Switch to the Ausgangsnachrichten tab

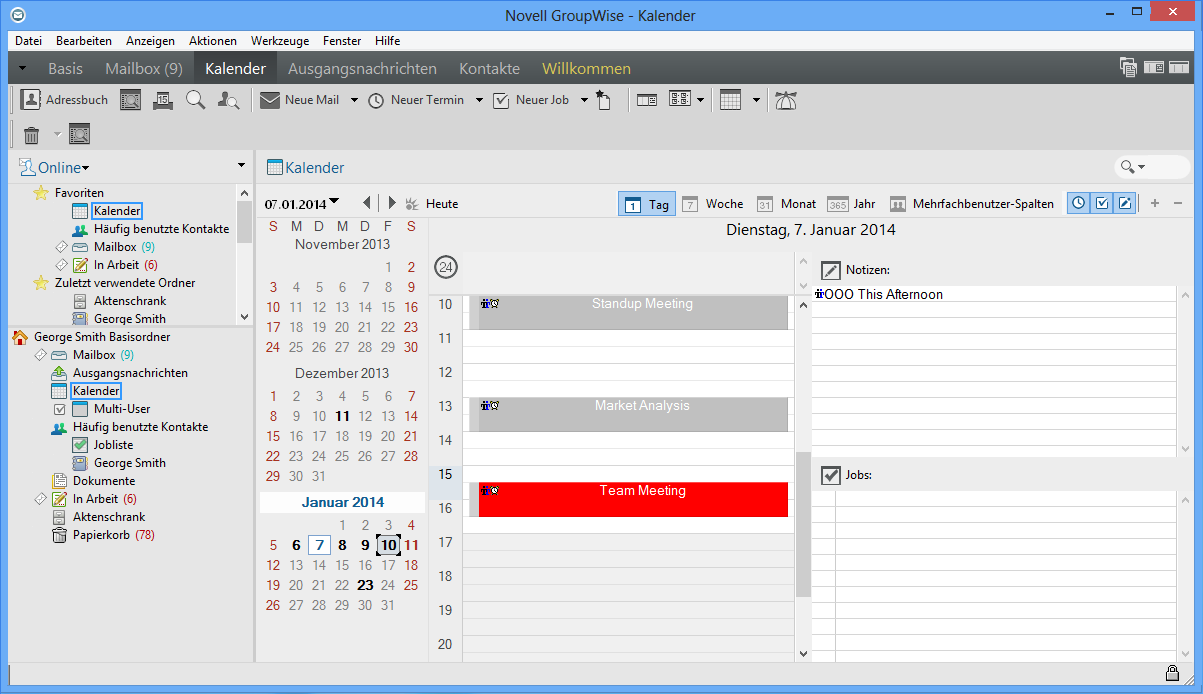coord(362,69)
